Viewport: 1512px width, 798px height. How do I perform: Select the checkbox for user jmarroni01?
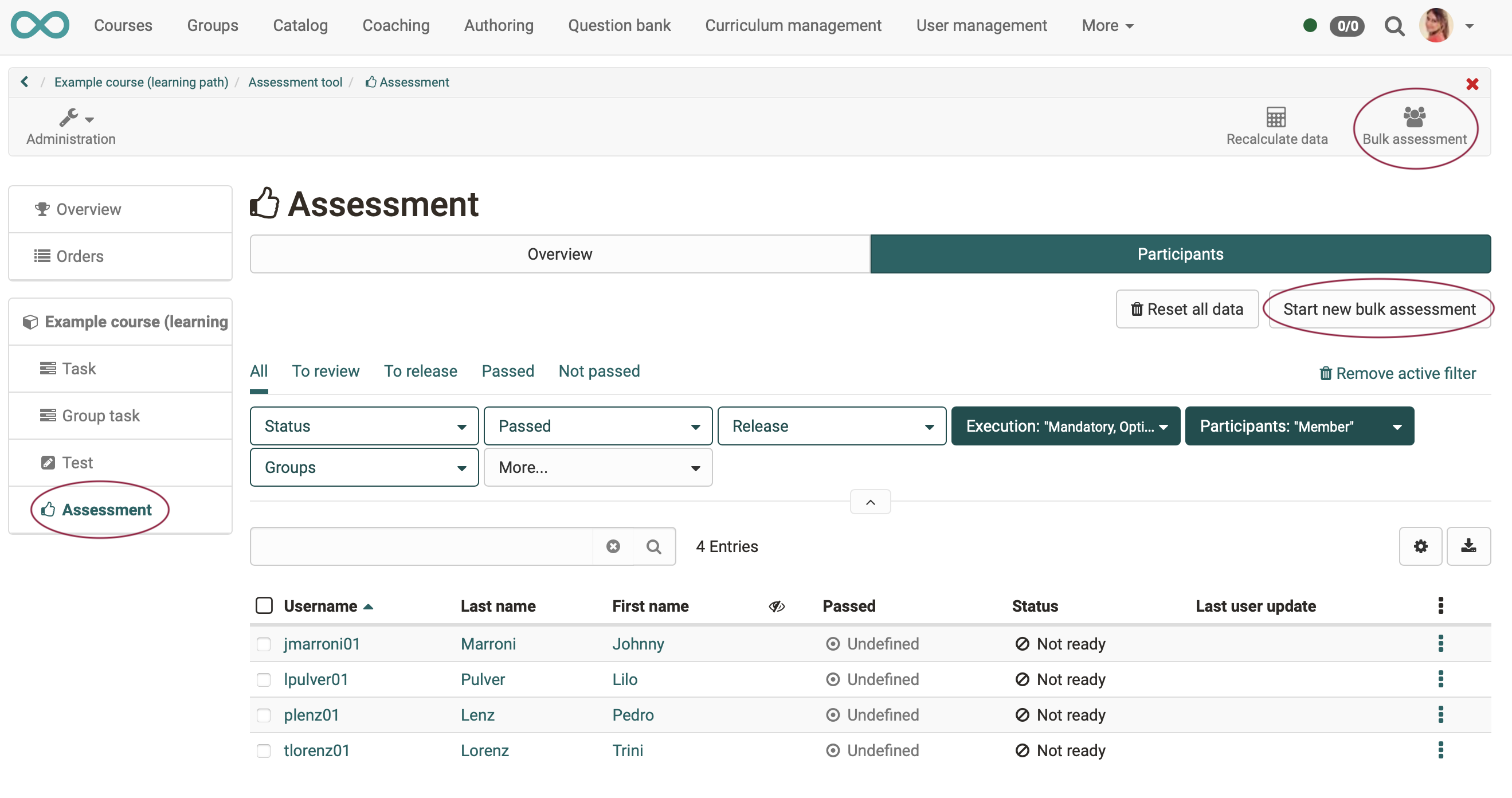pos(264,644)
